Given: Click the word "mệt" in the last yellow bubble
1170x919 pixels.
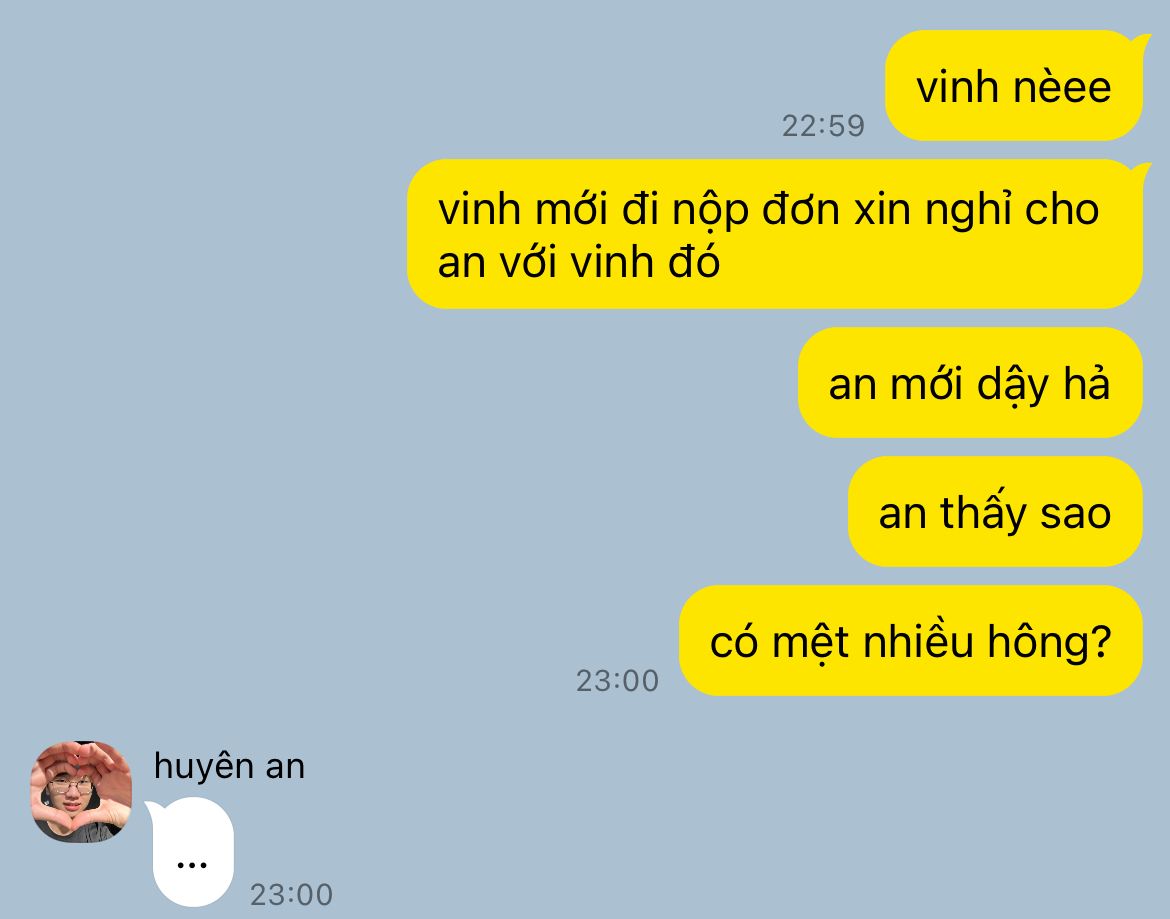Looking at the screenshot, I should tap(810, 644).
